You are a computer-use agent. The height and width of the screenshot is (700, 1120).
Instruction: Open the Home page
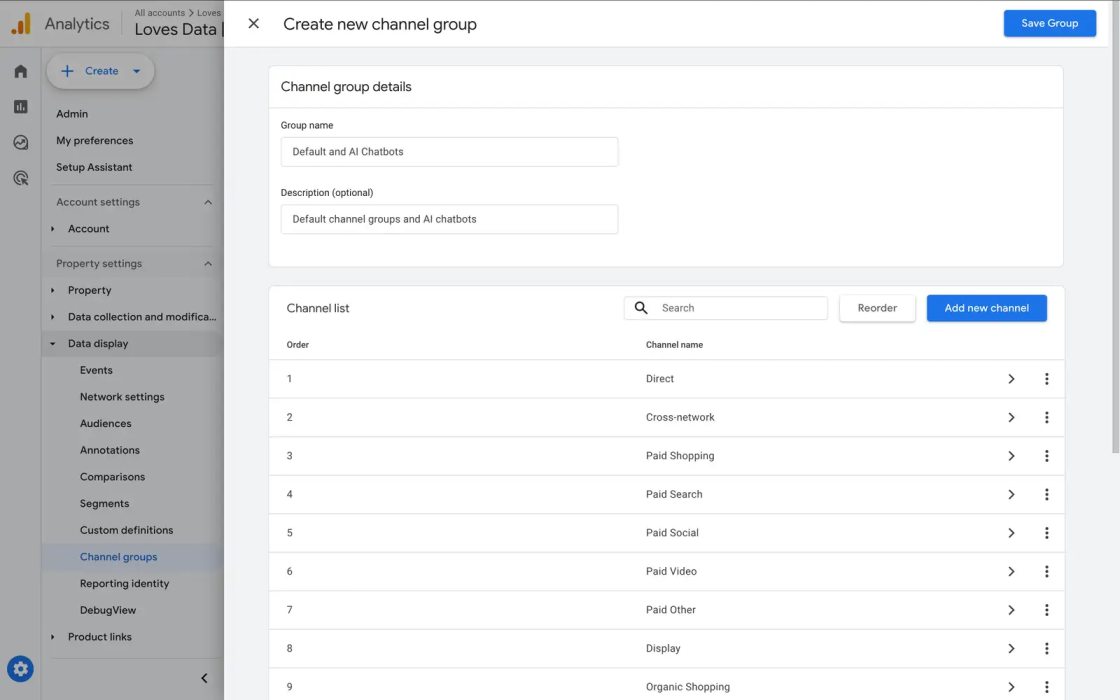(x=20, y=71)
